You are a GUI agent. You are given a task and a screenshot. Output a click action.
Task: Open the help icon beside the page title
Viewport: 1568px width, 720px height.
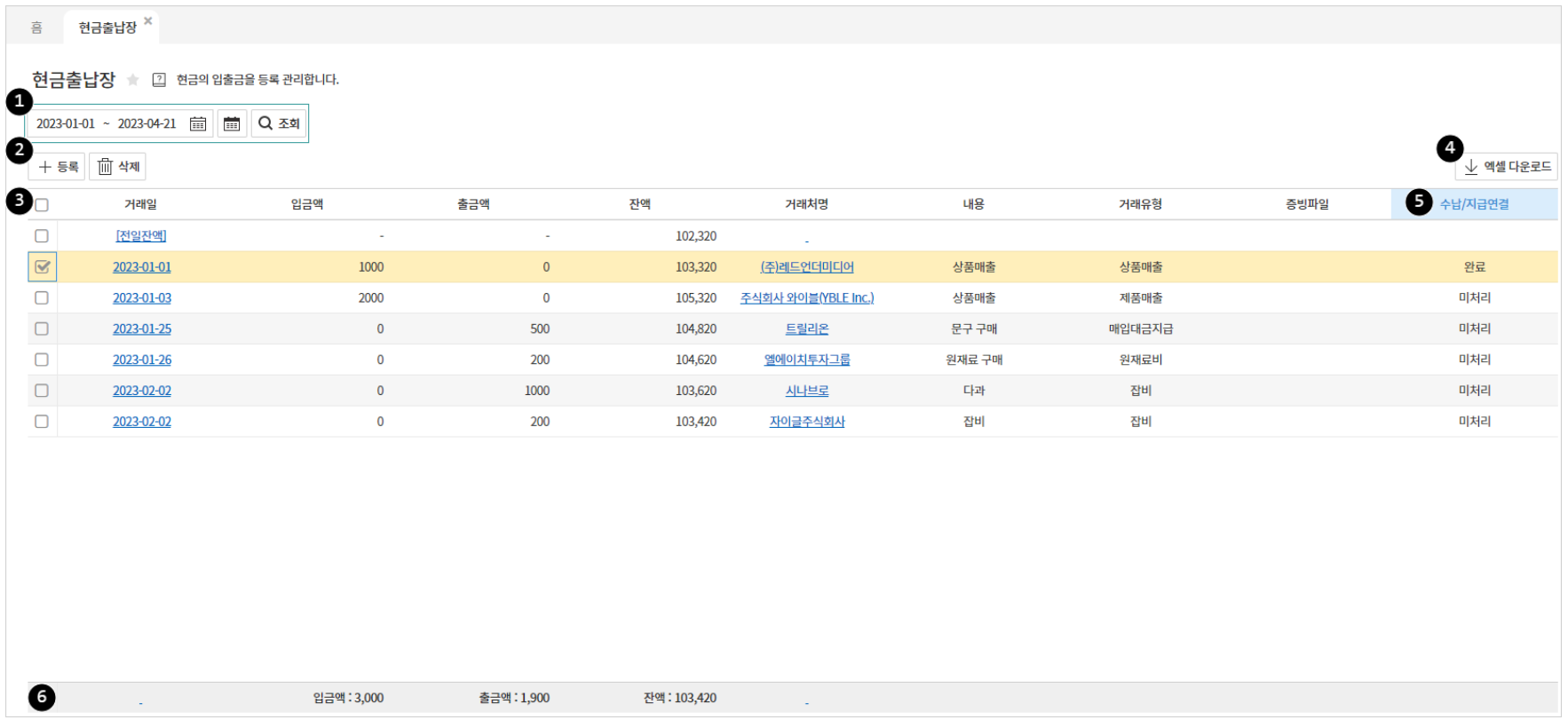click(x=159, y=80)
